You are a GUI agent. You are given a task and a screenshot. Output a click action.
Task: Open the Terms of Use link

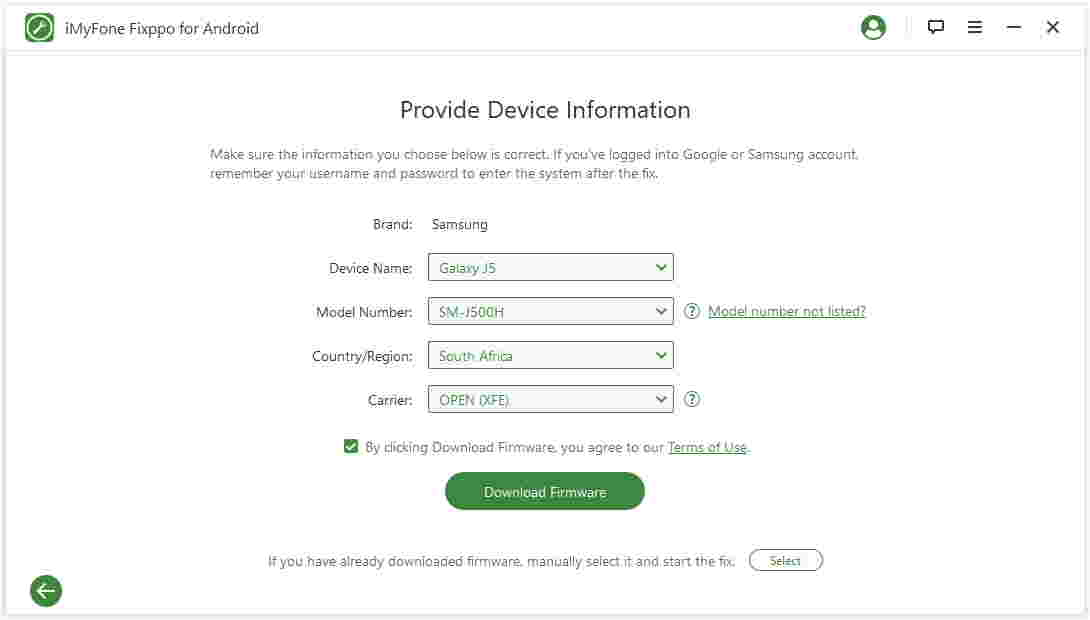707,448
